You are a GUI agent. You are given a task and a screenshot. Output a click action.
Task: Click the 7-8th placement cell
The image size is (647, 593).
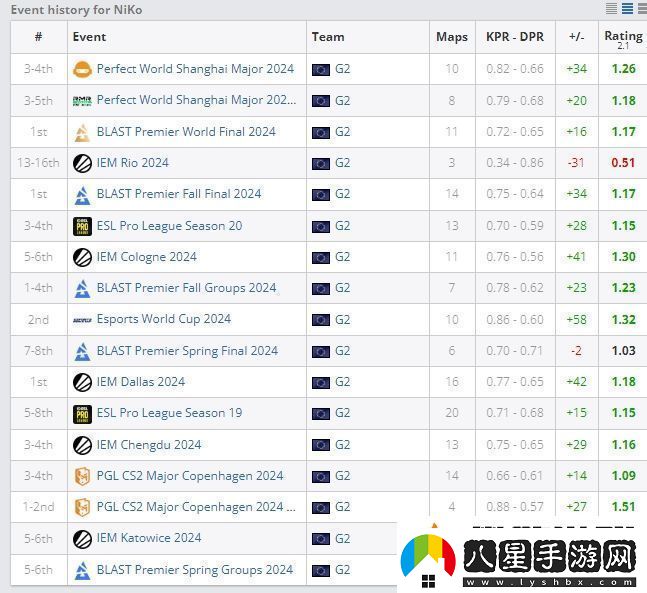click(38, 351)
